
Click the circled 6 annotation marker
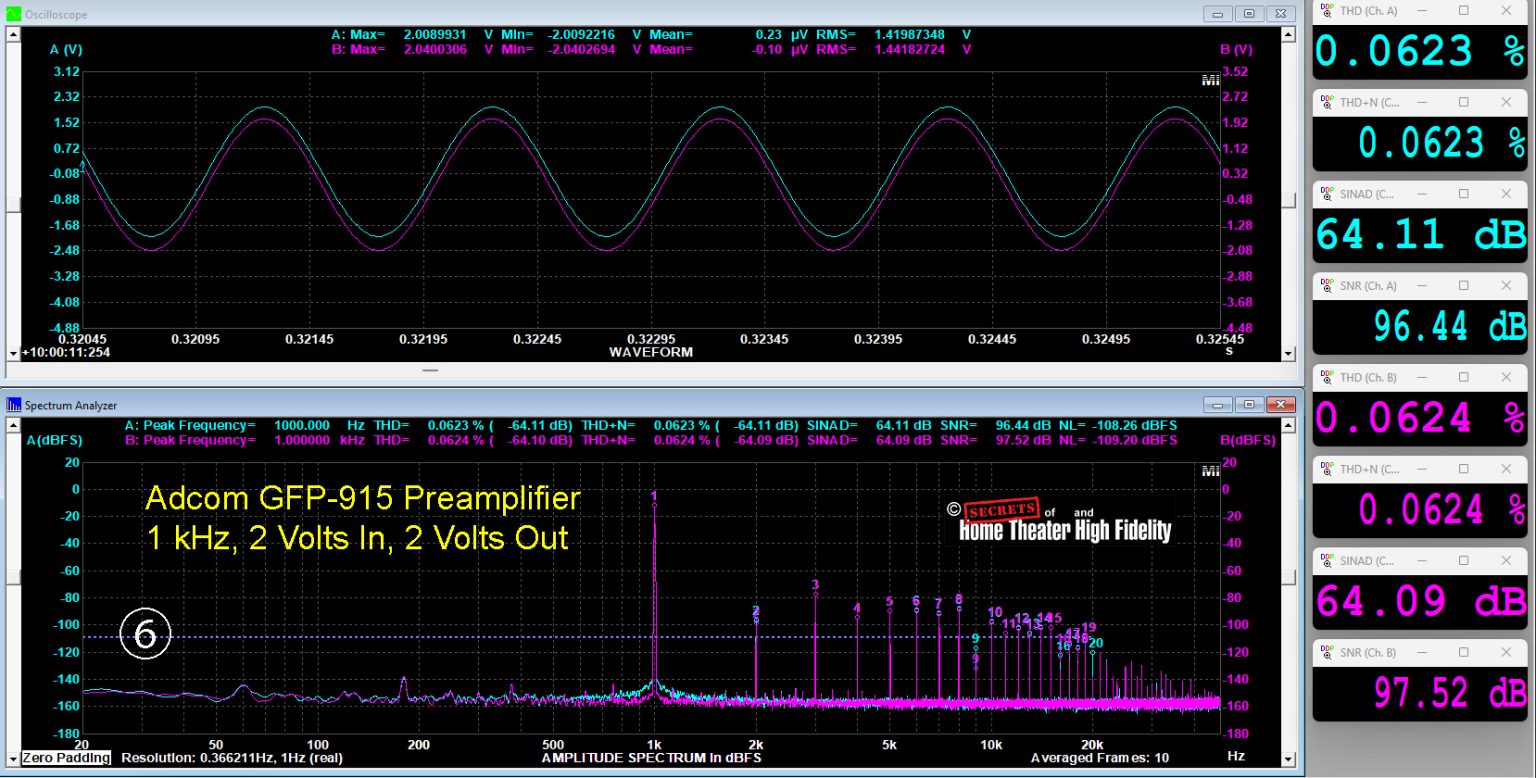point(146,633)
